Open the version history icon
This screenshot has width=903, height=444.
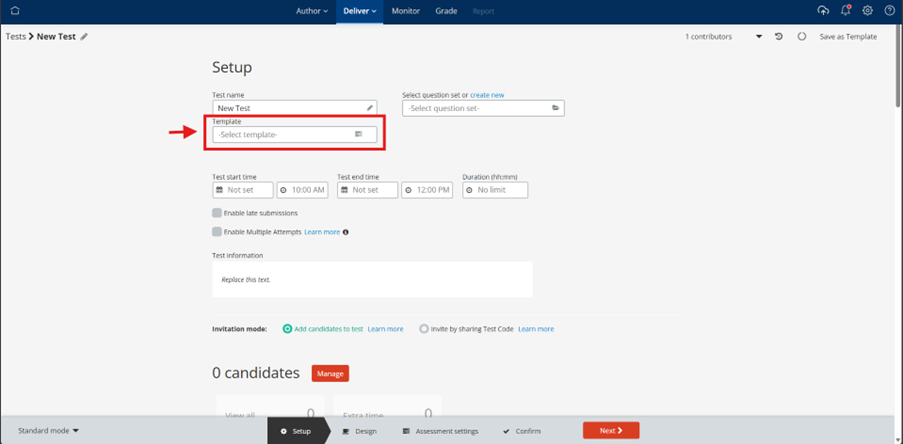click(779, 36)
